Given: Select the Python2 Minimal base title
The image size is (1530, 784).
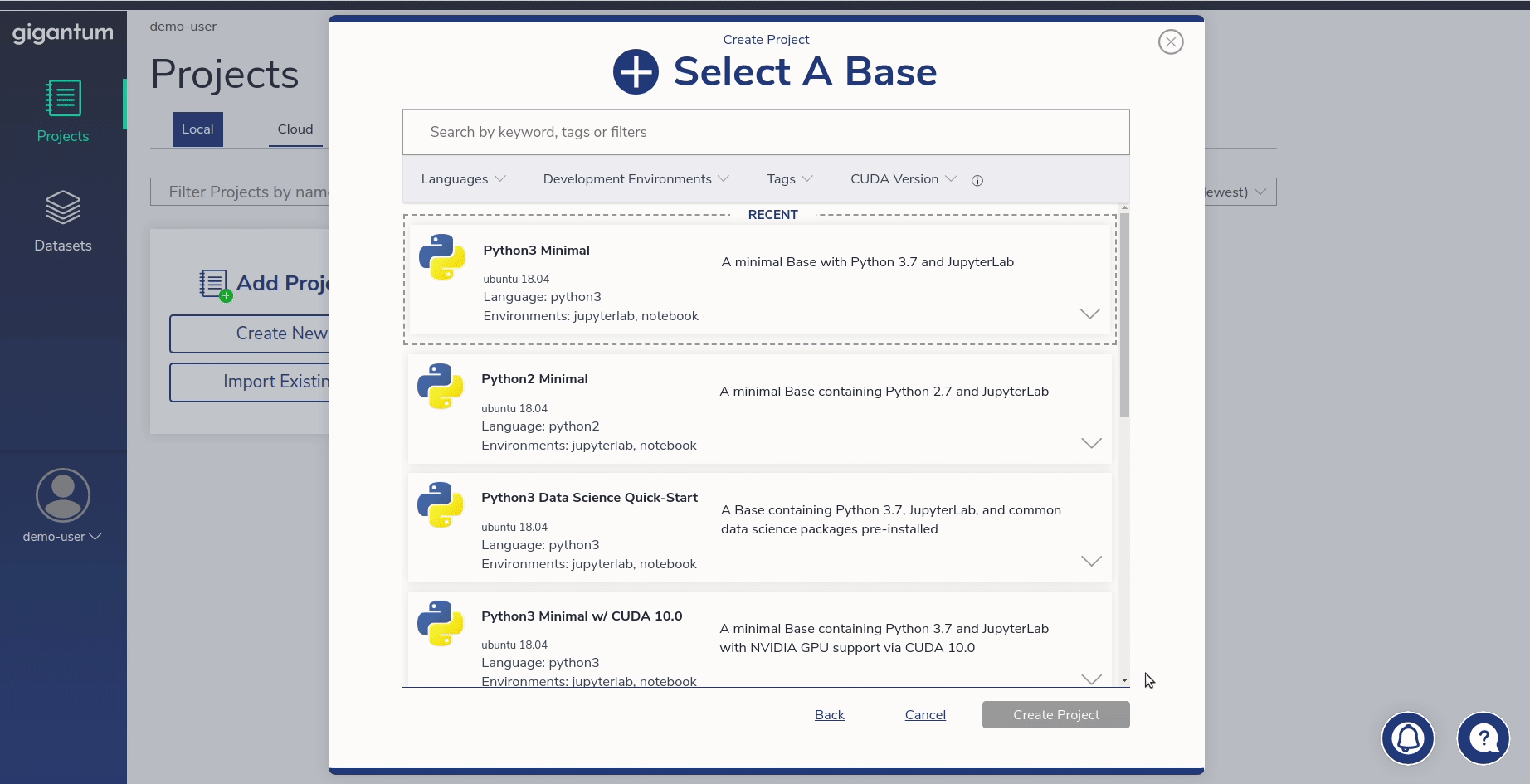Looking at the screenshot, I should coord(534,379).
